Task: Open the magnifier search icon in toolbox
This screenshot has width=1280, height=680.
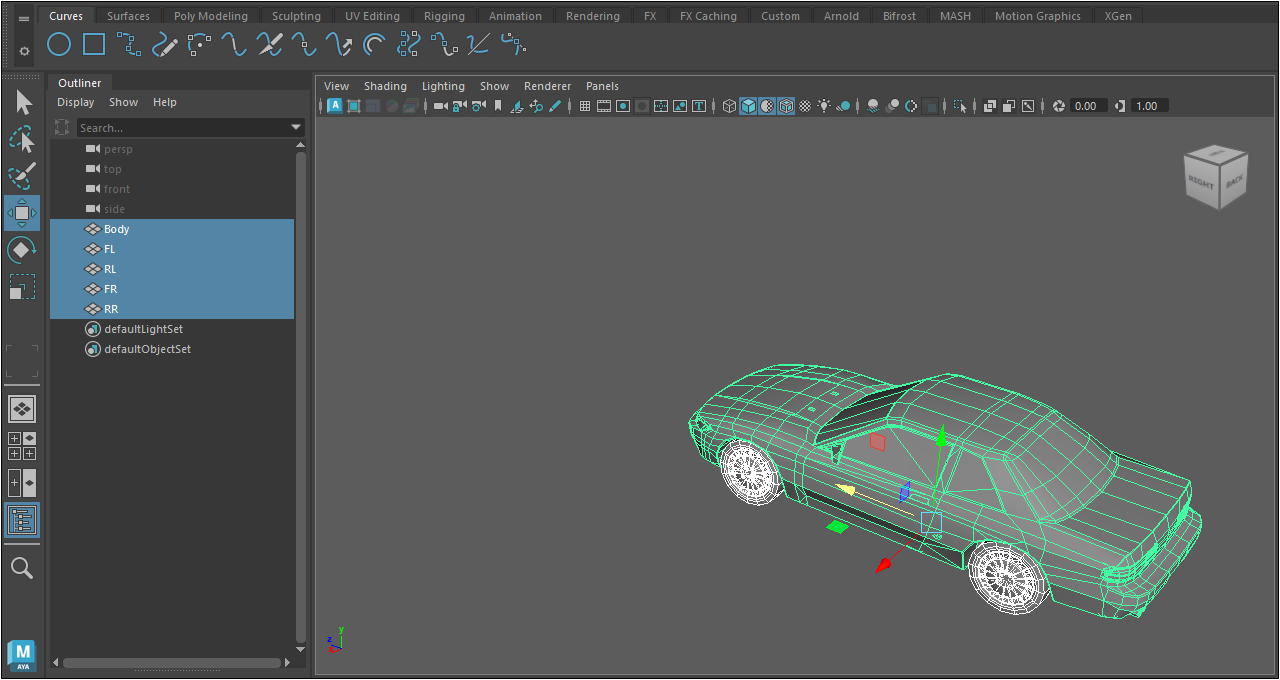Action: pyautogui.click(x=22, y=568)
